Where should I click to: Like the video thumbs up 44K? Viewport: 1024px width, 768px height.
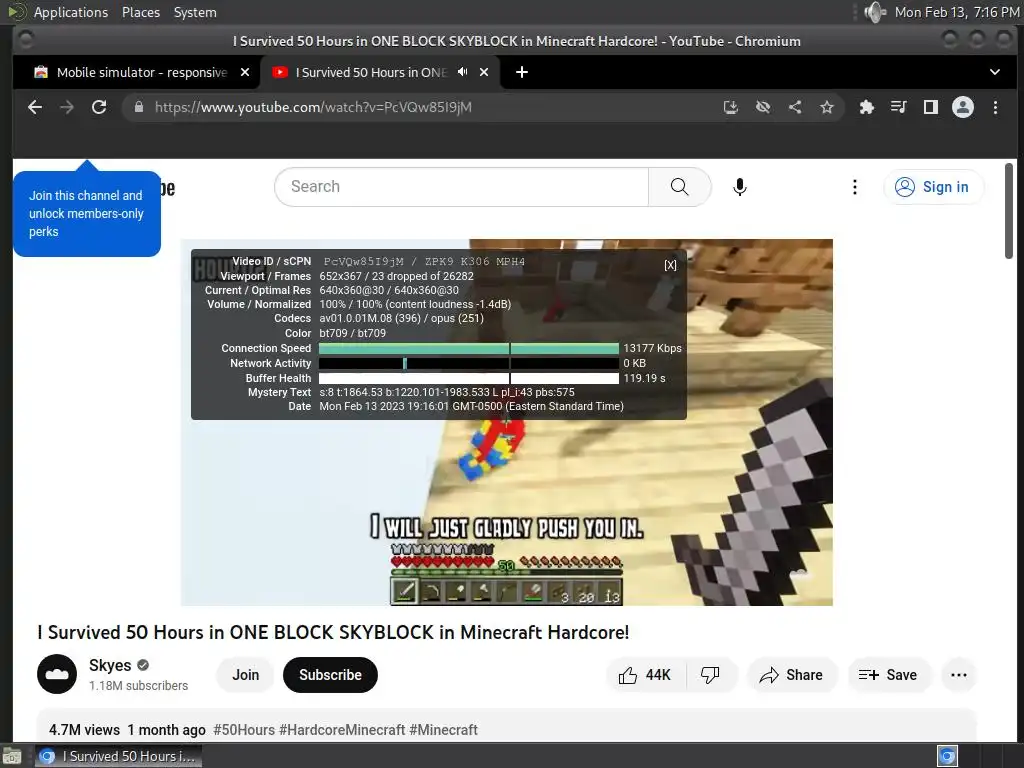[x=645, y=675]
